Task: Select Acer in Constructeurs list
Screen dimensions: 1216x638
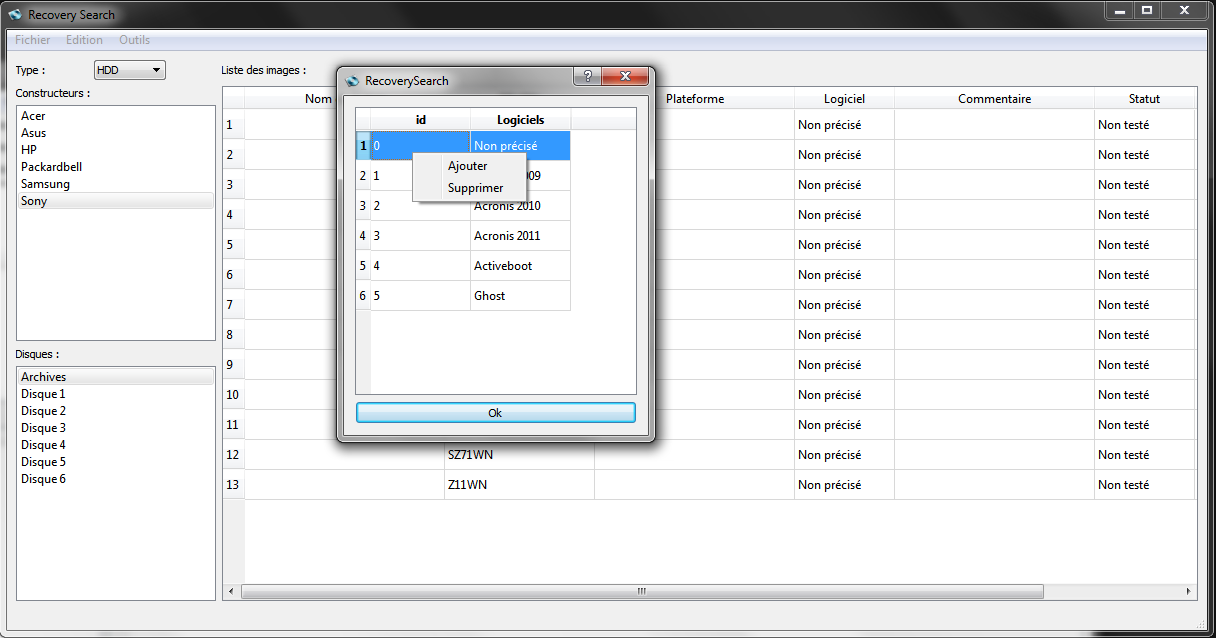Action: tap(33, 116)
